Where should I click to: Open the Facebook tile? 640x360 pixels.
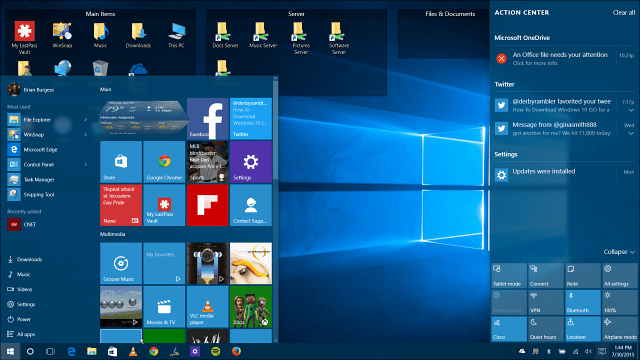(207, 118)
